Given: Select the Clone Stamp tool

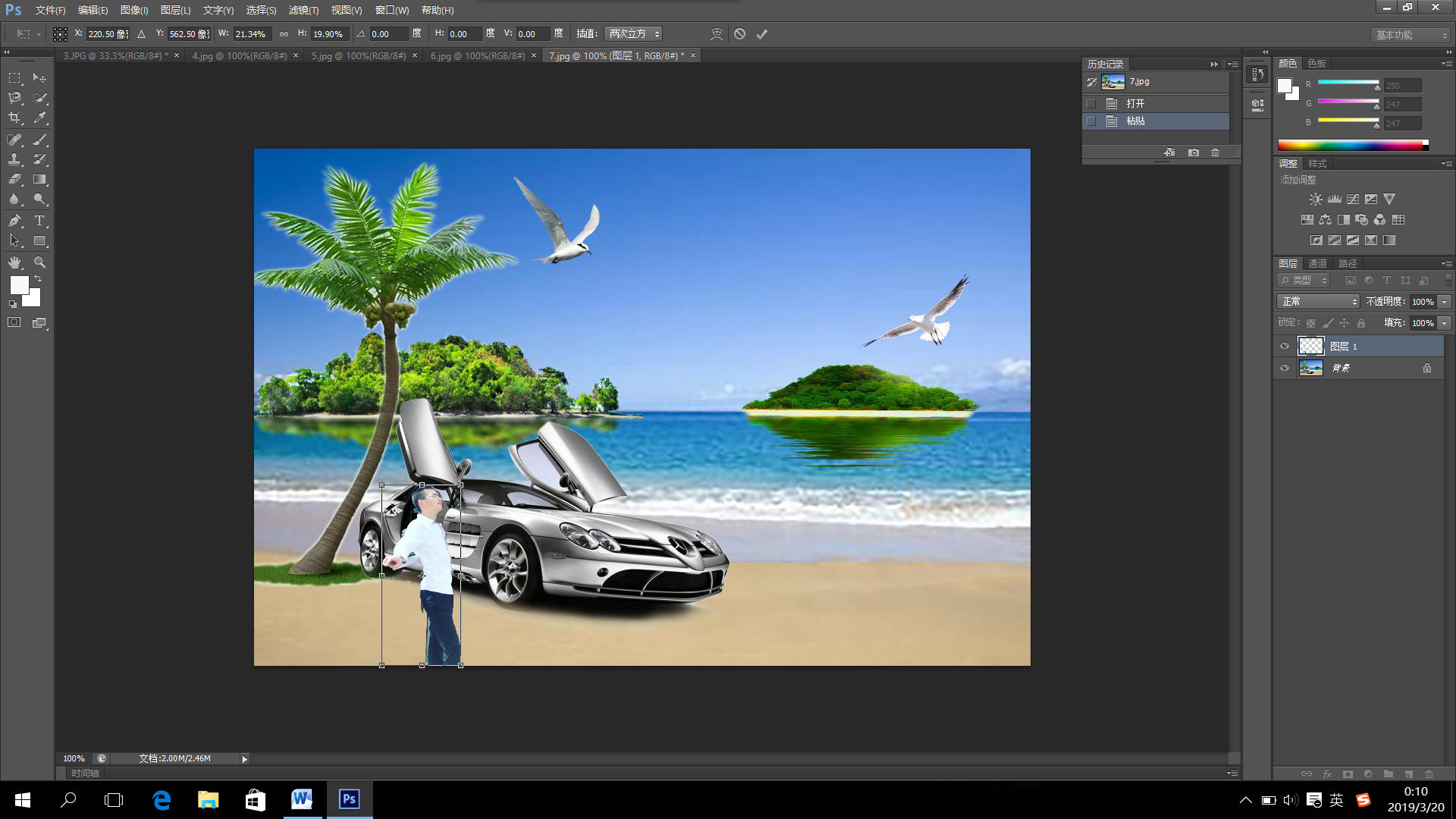Looking at the screenshot, I should pyautogui.click(x=14, y=159).
